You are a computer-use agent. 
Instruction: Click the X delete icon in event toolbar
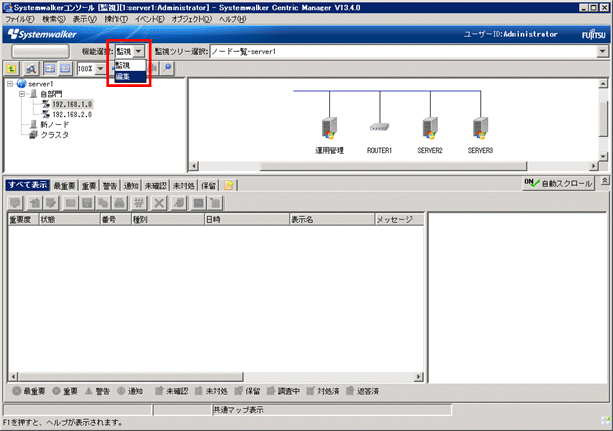point(159,203)
